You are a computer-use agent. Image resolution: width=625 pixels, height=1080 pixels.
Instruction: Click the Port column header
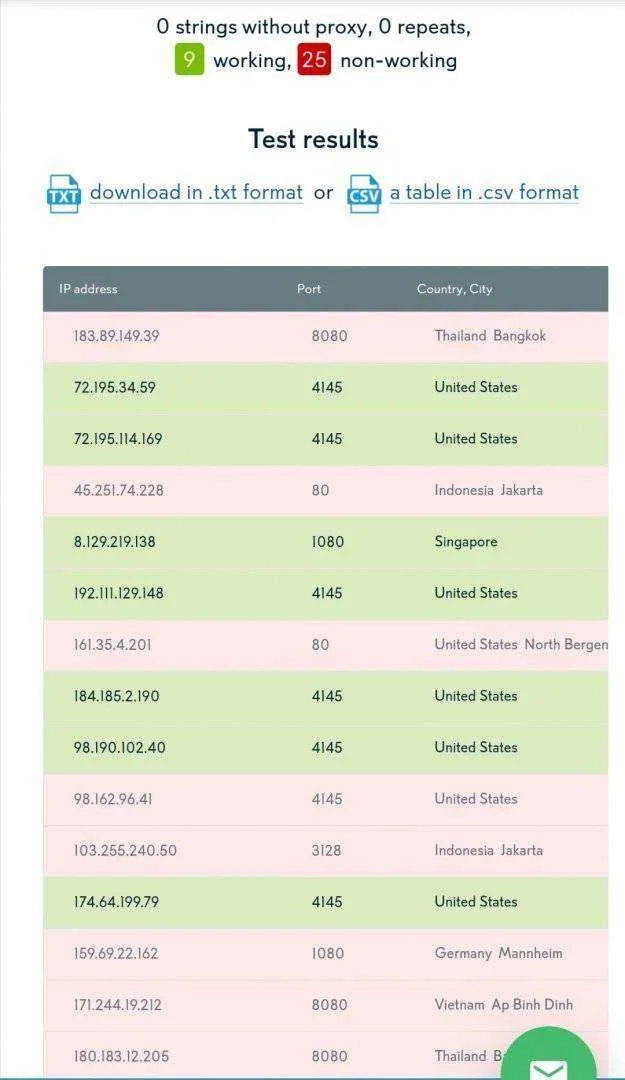(x=309, y=289)
